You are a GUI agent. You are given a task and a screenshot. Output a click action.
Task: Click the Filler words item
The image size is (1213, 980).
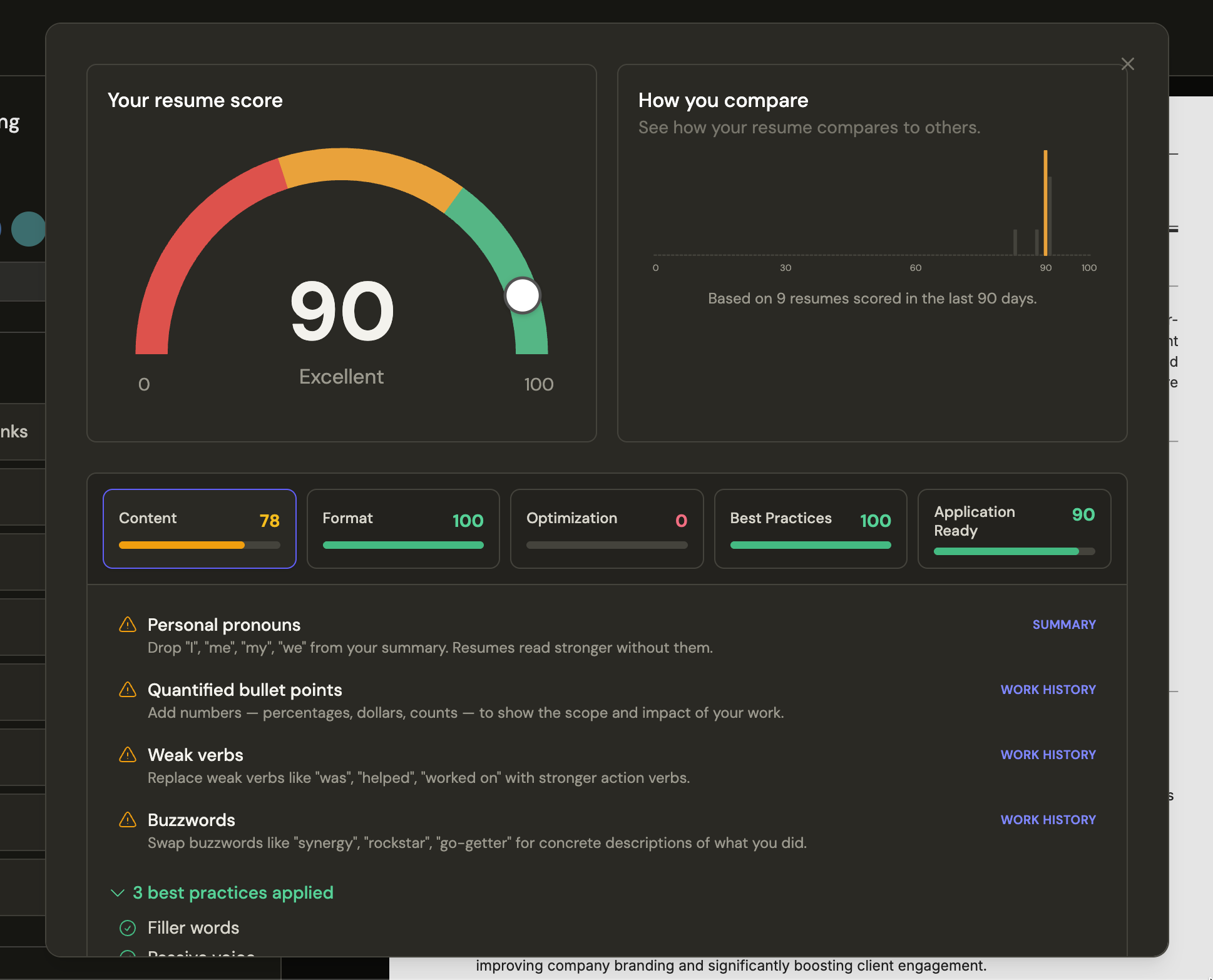(193, 927)
